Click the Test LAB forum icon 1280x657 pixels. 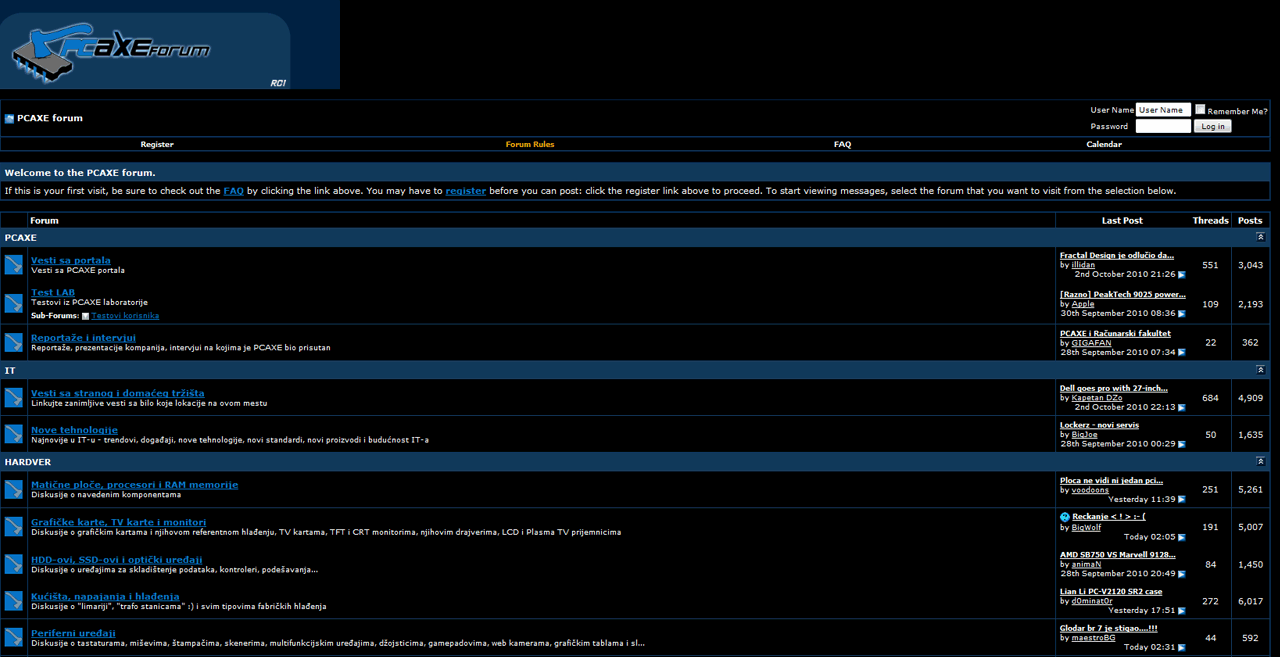12,303
